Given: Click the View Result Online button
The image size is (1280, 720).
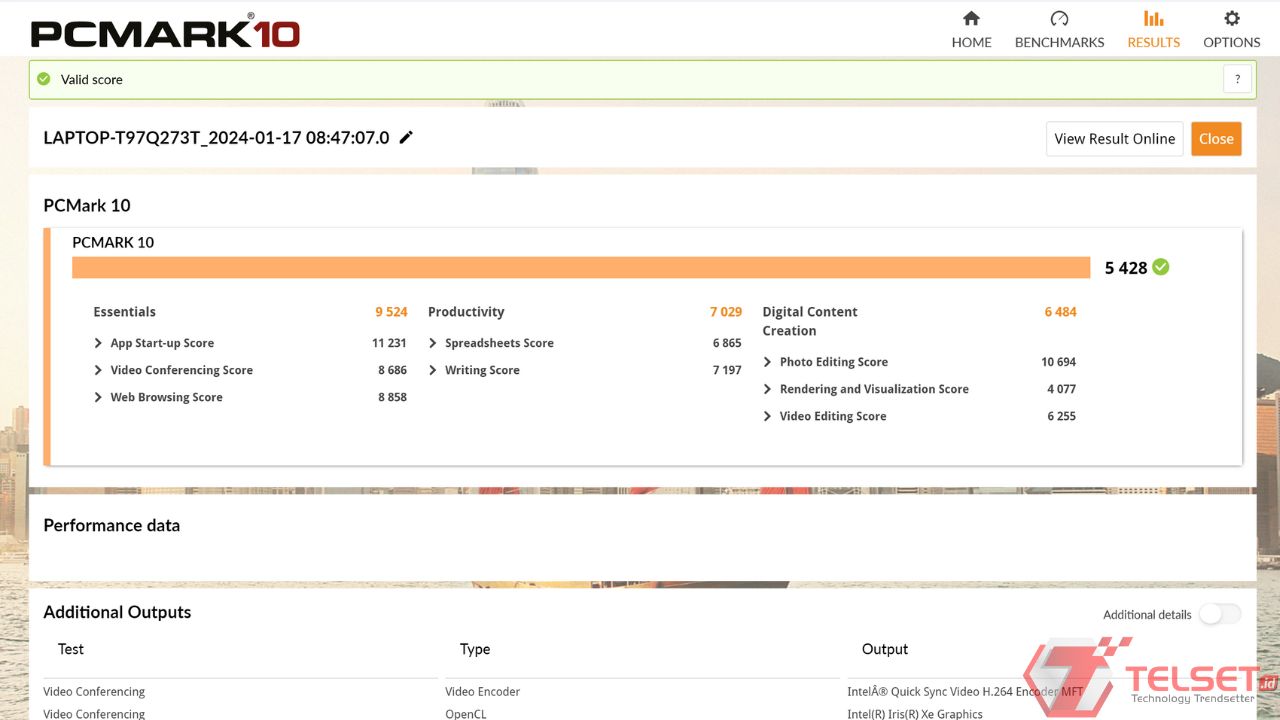Looking at the screenshot, I should click(1114, 139).
